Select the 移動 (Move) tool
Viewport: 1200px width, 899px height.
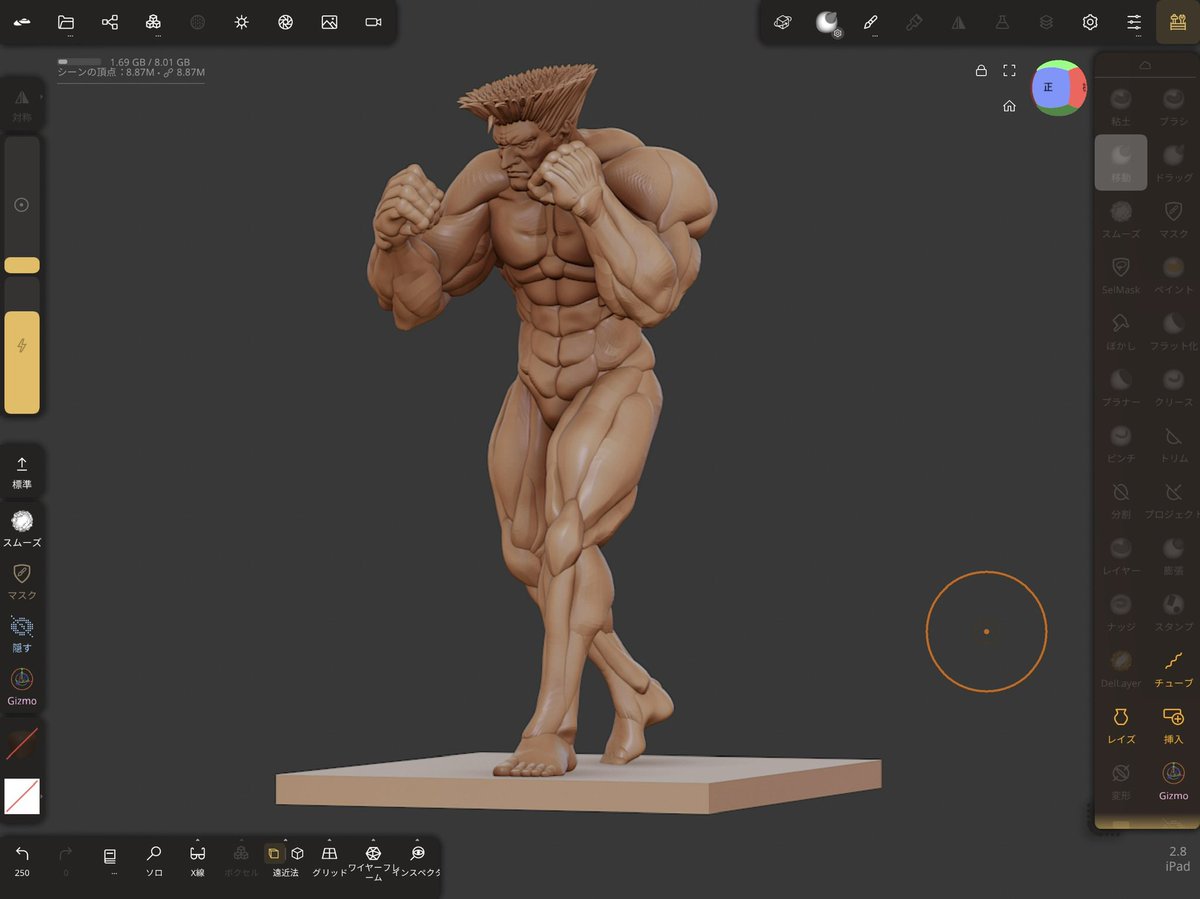1121,162
